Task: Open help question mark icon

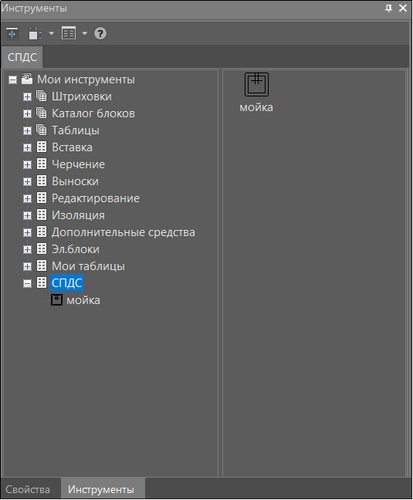Action: (100, 33)
